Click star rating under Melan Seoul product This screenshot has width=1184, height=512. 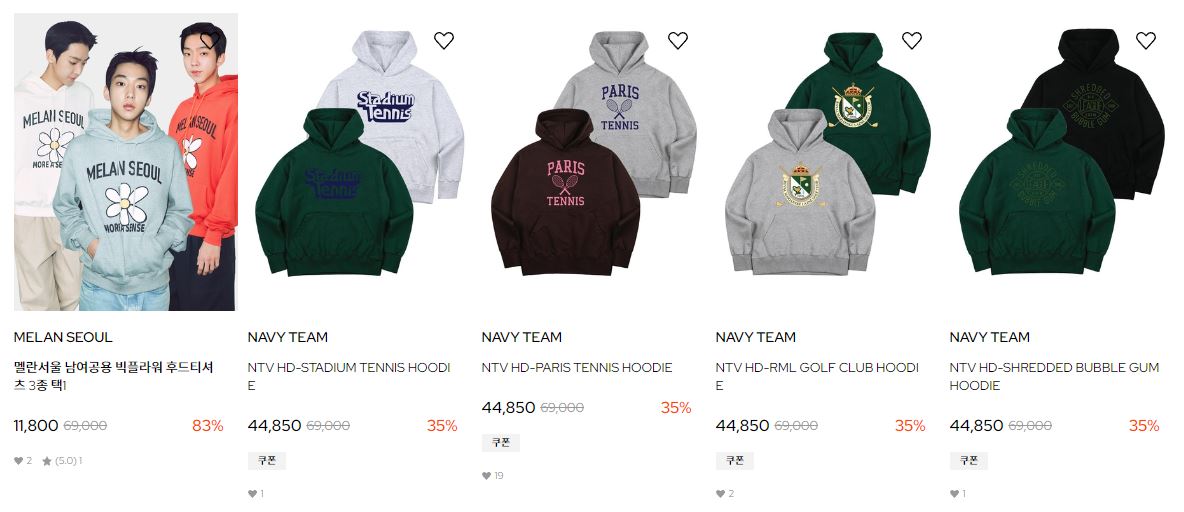[62, 461]
